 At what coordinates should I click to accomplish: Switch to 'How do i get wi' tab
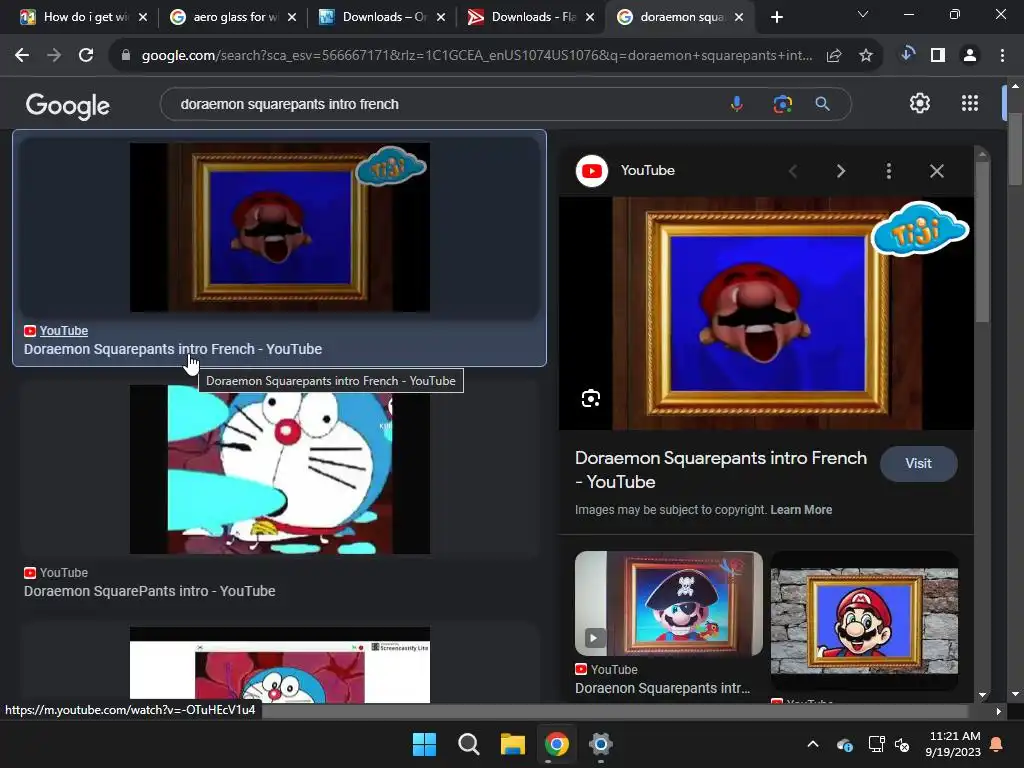pos(86,17)
